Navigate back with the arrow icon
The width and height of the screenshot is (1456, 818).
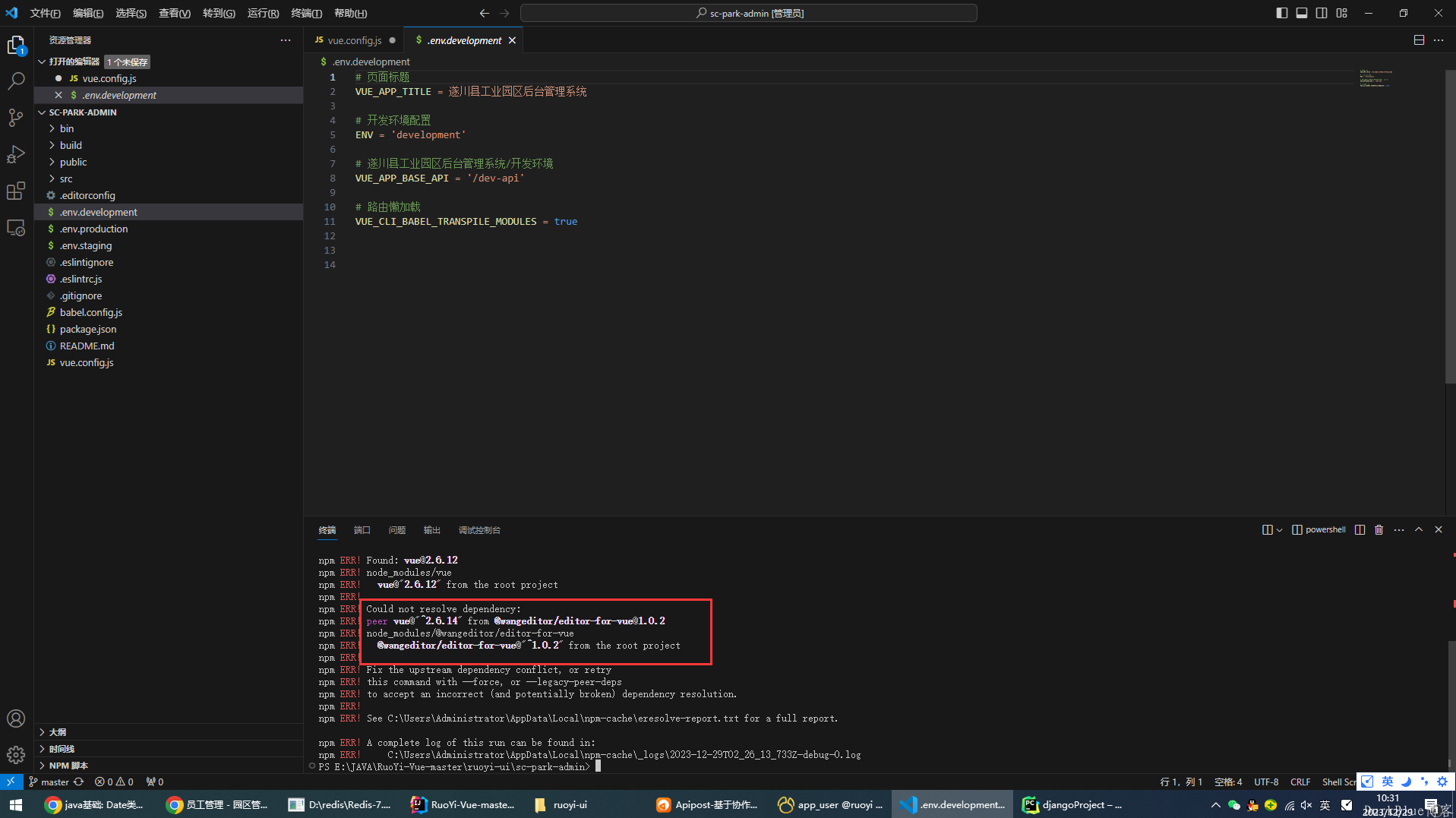[485, 13]
